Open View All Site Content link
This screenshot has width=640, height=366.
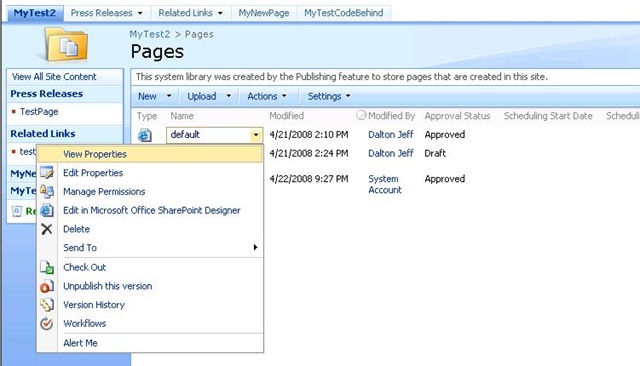coord(54,77)
